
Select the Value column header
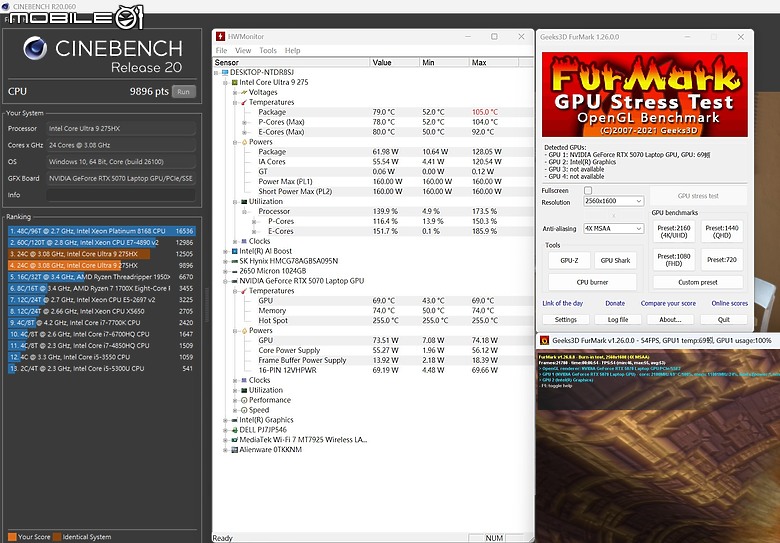click(x=395, y=63)
